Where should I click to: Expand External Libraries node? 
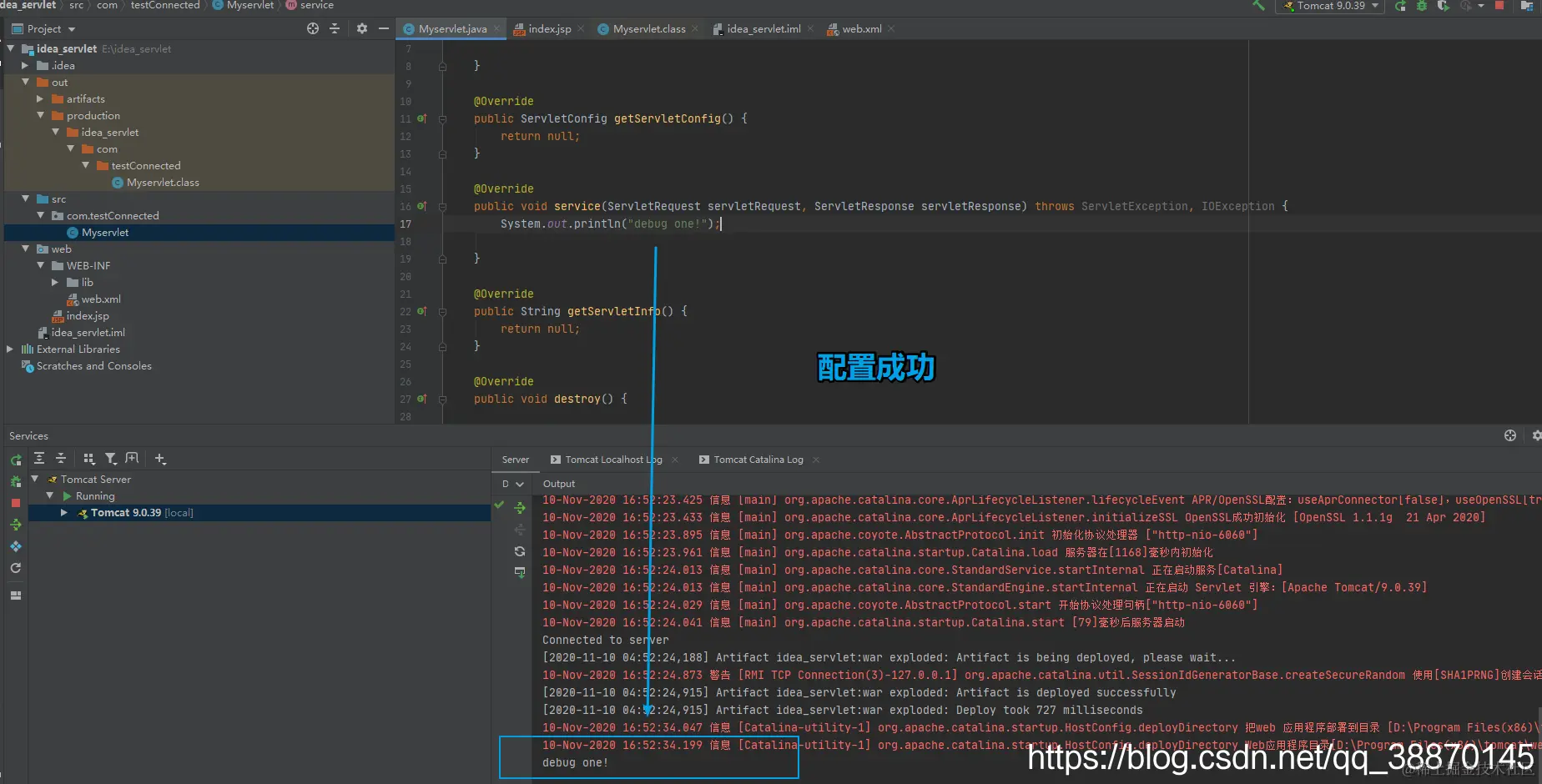[x=10, y=349]
